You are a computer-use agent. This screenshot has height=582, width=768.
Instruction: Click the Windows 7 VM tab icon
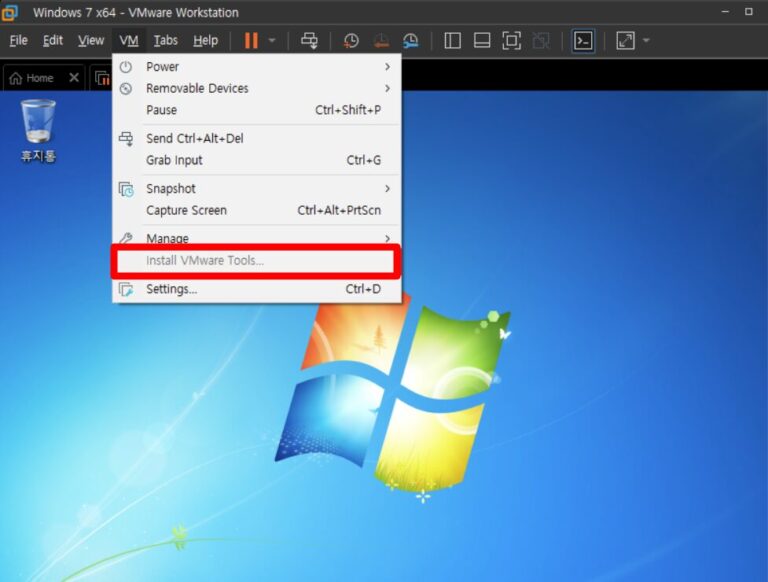click(102, 78)
